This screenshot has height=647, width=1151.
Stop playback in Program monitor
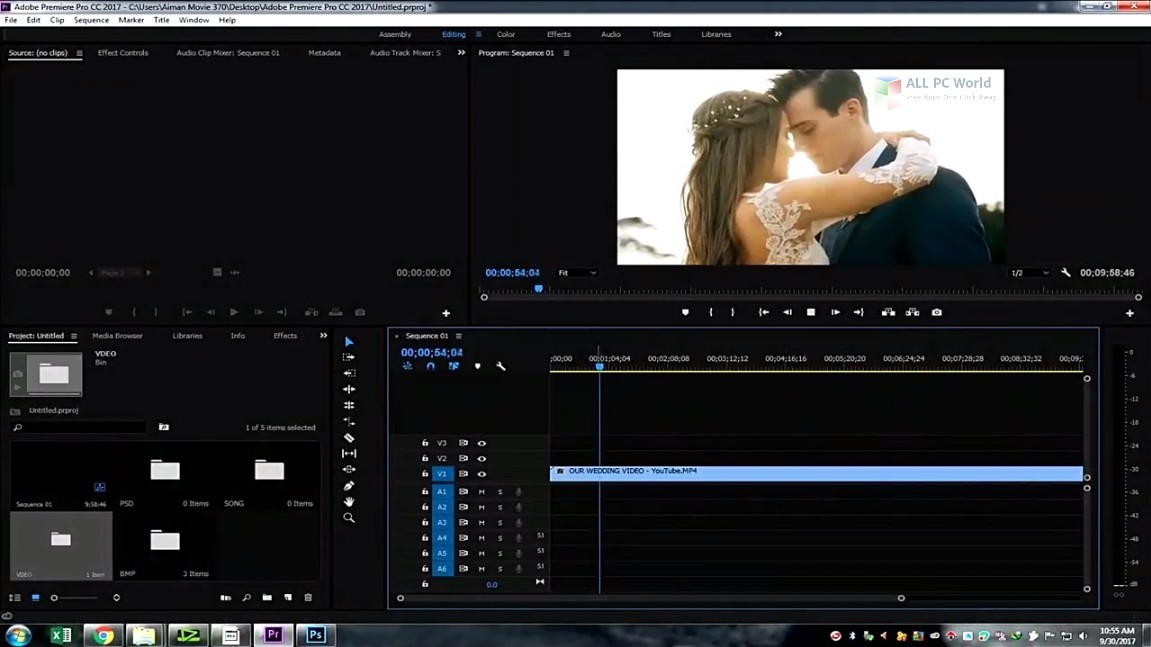pyautogui.click(x=811, y=313)
